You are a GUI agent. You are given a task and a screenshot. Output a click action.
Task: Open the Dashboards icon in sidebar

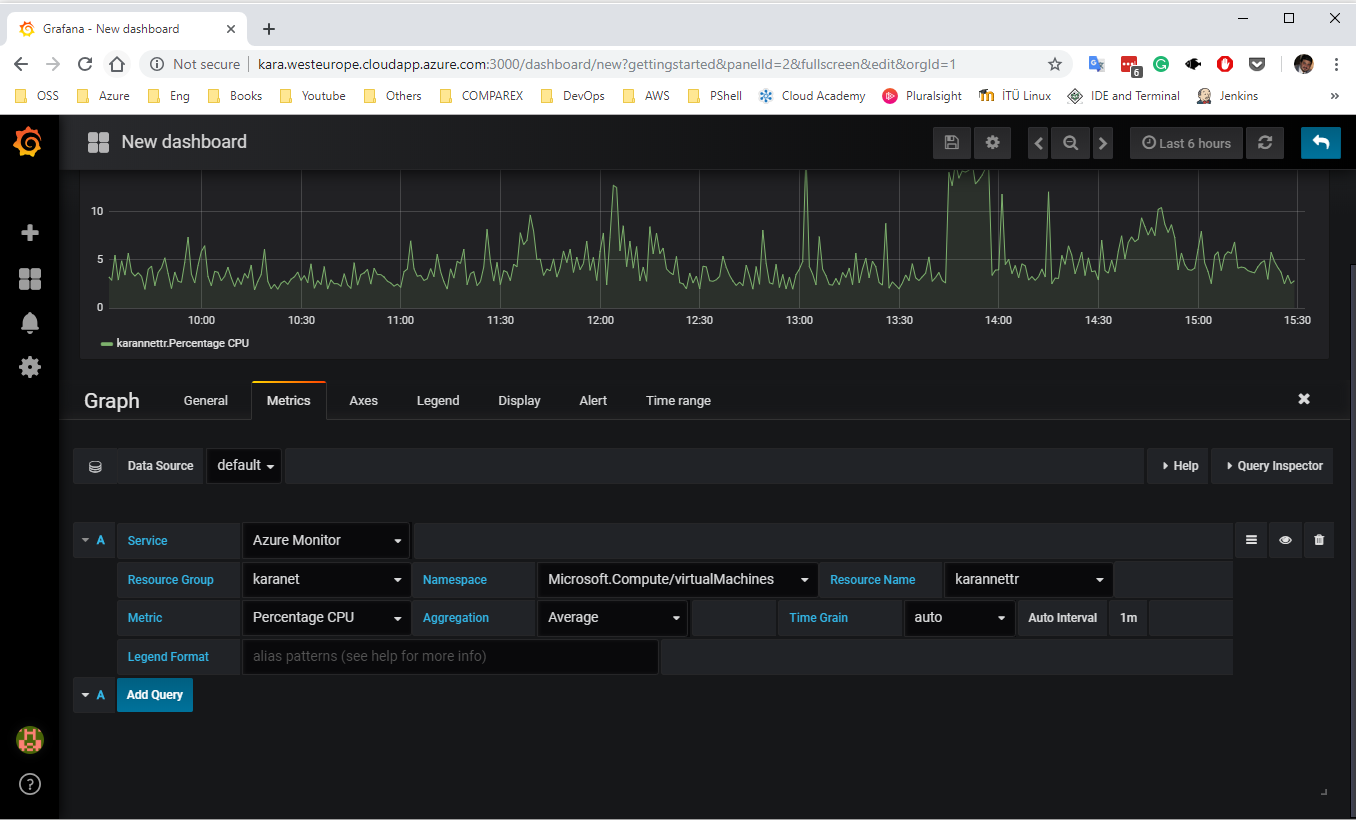coord(30,279)
